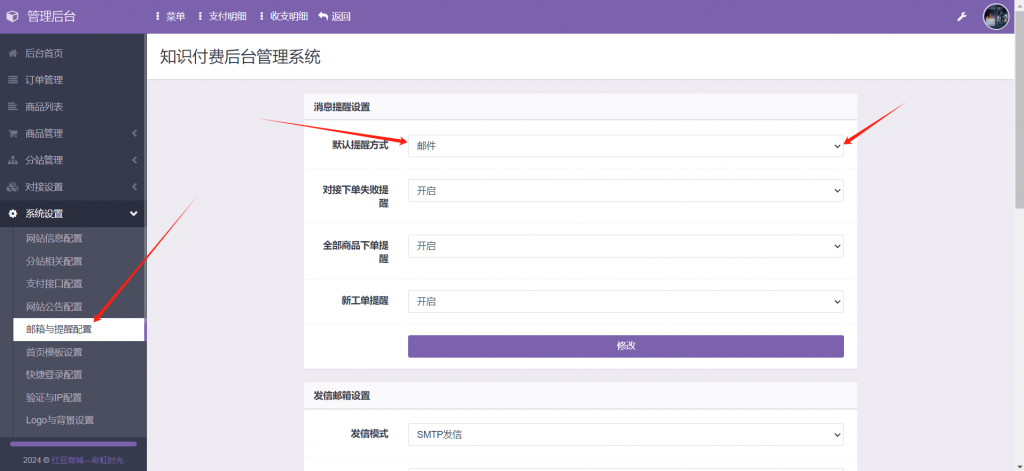Go to 后台首页 in sidebar

73,54
